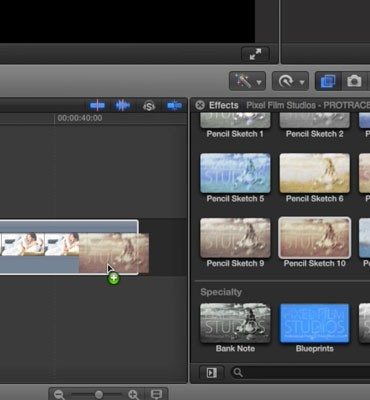This screenshot has width=370, height=400.
Task: Click the Pencil Sketch 9 label
Action: click(235, 263)
